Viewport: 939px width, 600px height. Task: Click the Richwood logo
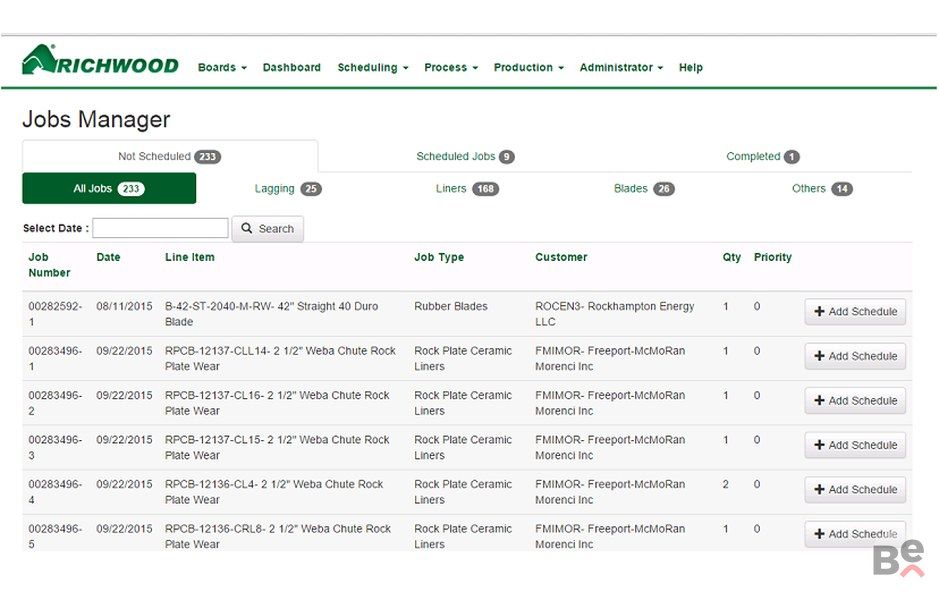pyautogui.click(x=100, y=61)
